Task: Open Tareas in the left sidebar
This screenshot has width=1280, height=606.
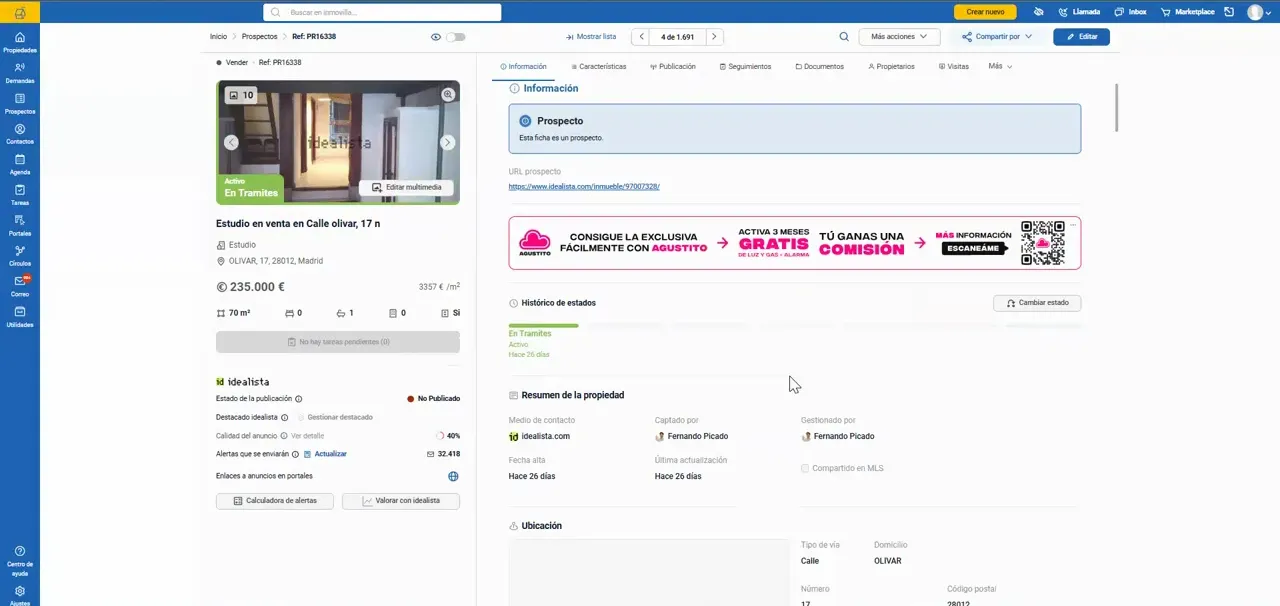Action: pyautogui.click(x=20, y=195)
